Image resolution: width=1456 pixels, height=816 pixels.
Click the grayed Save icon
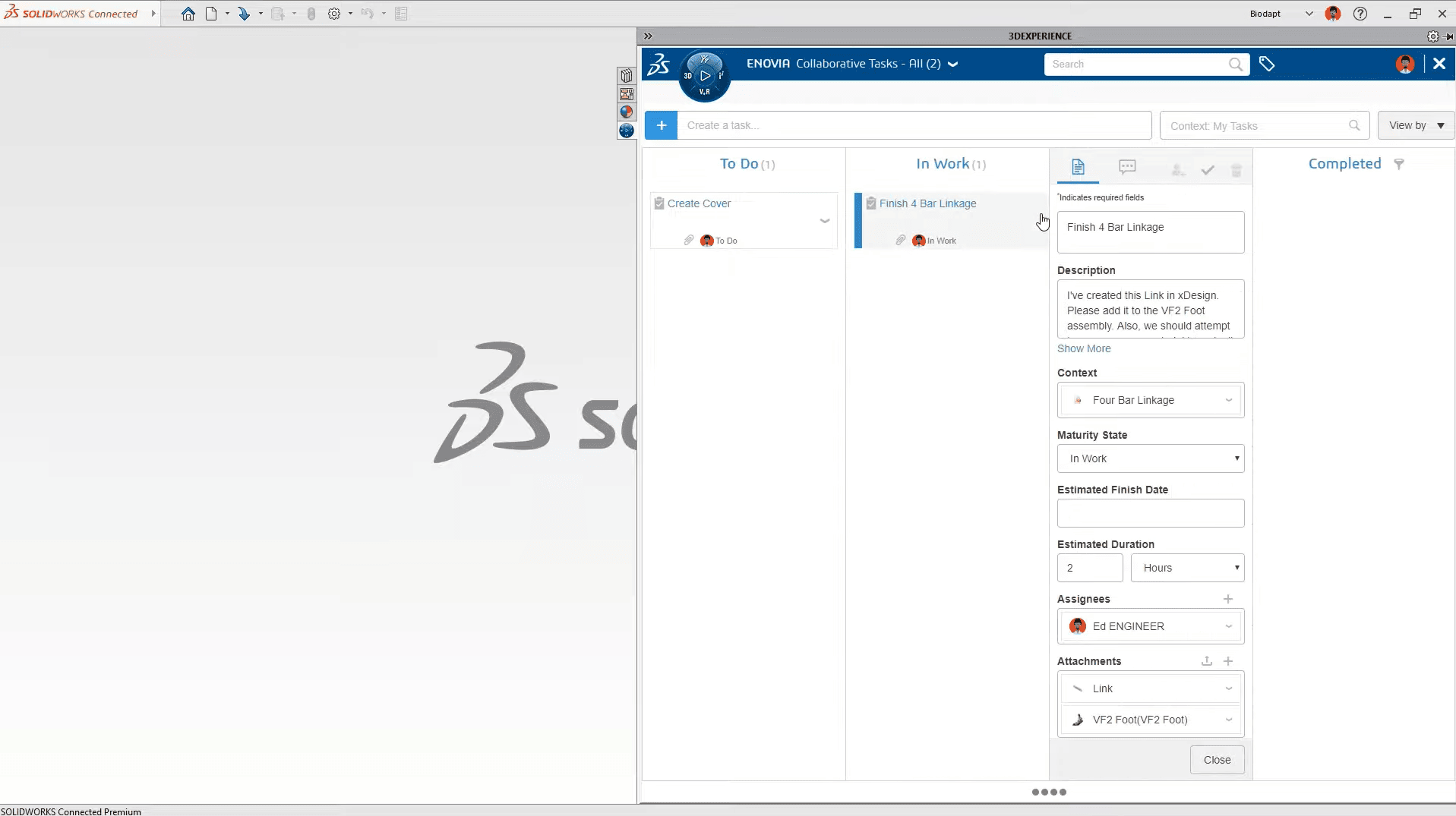pyautogui.click(x=278, y=14)
